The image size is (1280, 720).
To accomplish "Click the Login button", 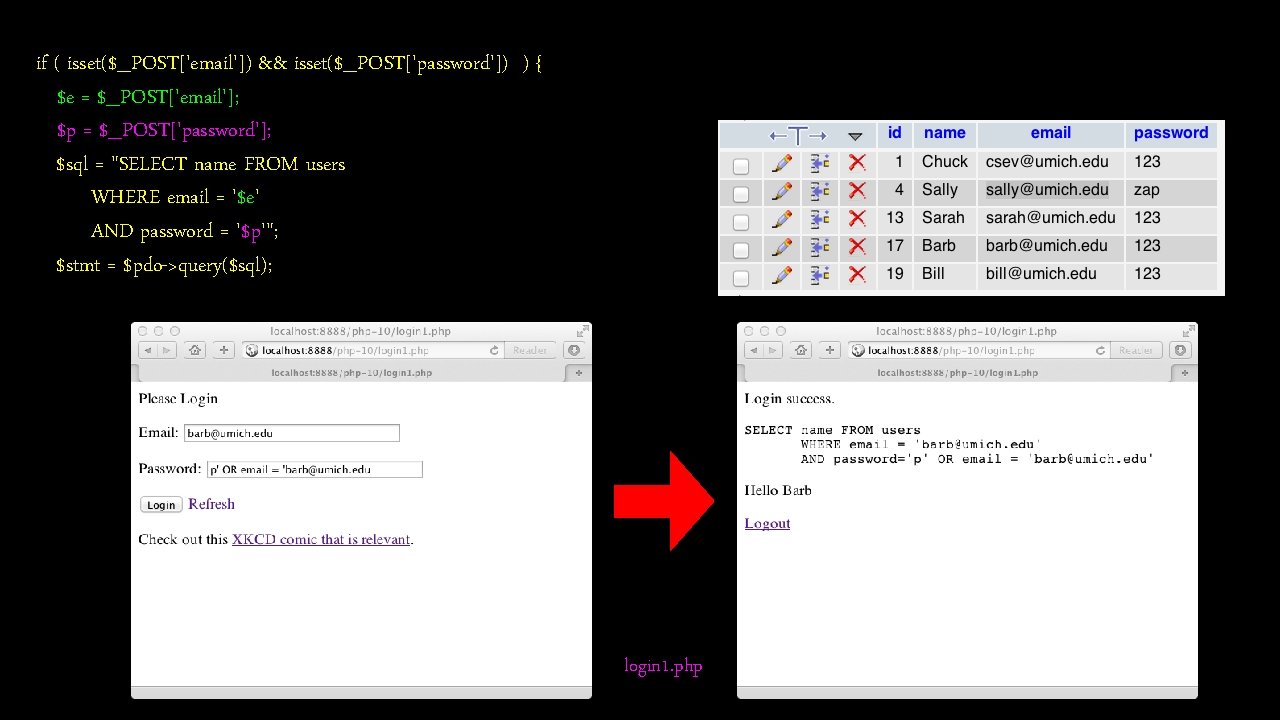I will pos(161,505).
